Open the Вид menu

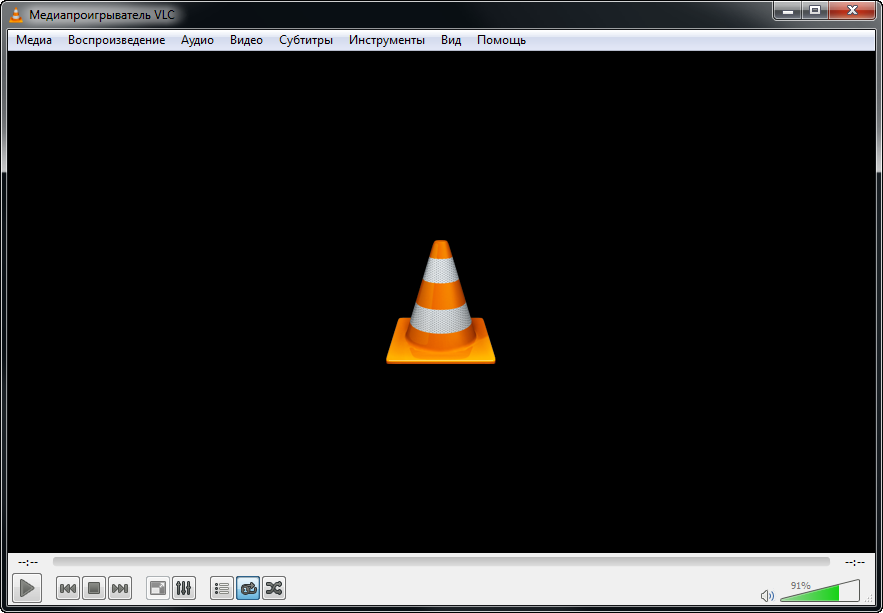[x=451, y=40]
